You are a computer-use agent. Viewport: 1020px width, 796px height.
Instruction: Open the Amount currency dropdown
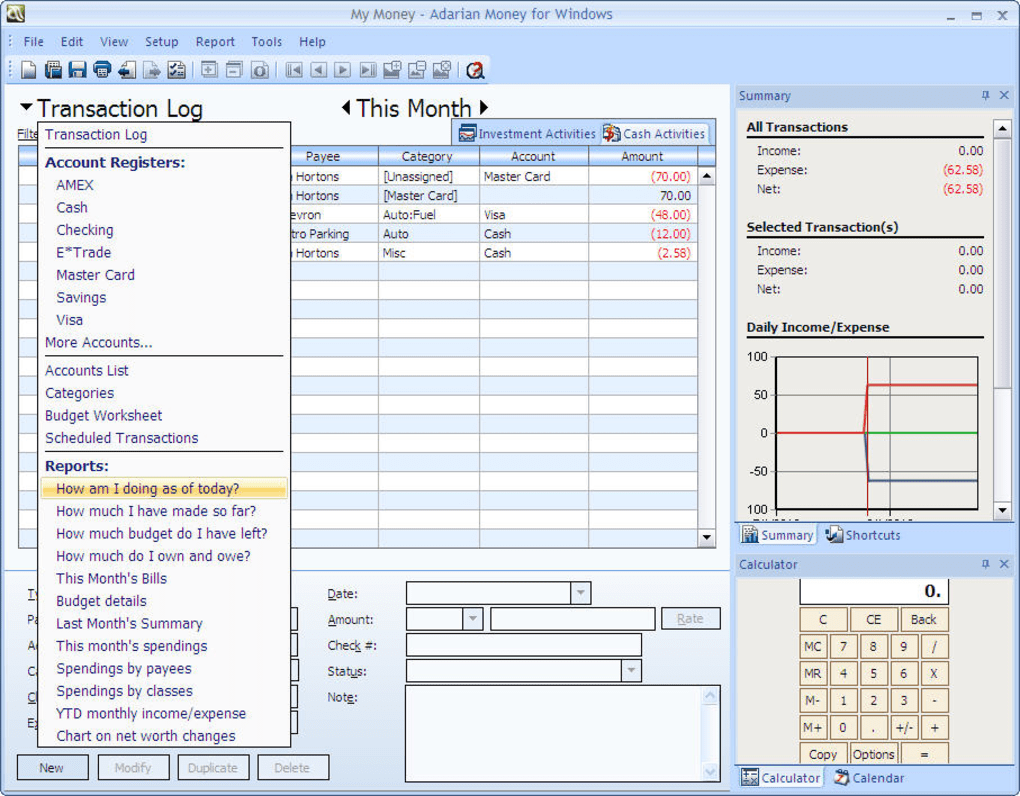click(472, 619)
